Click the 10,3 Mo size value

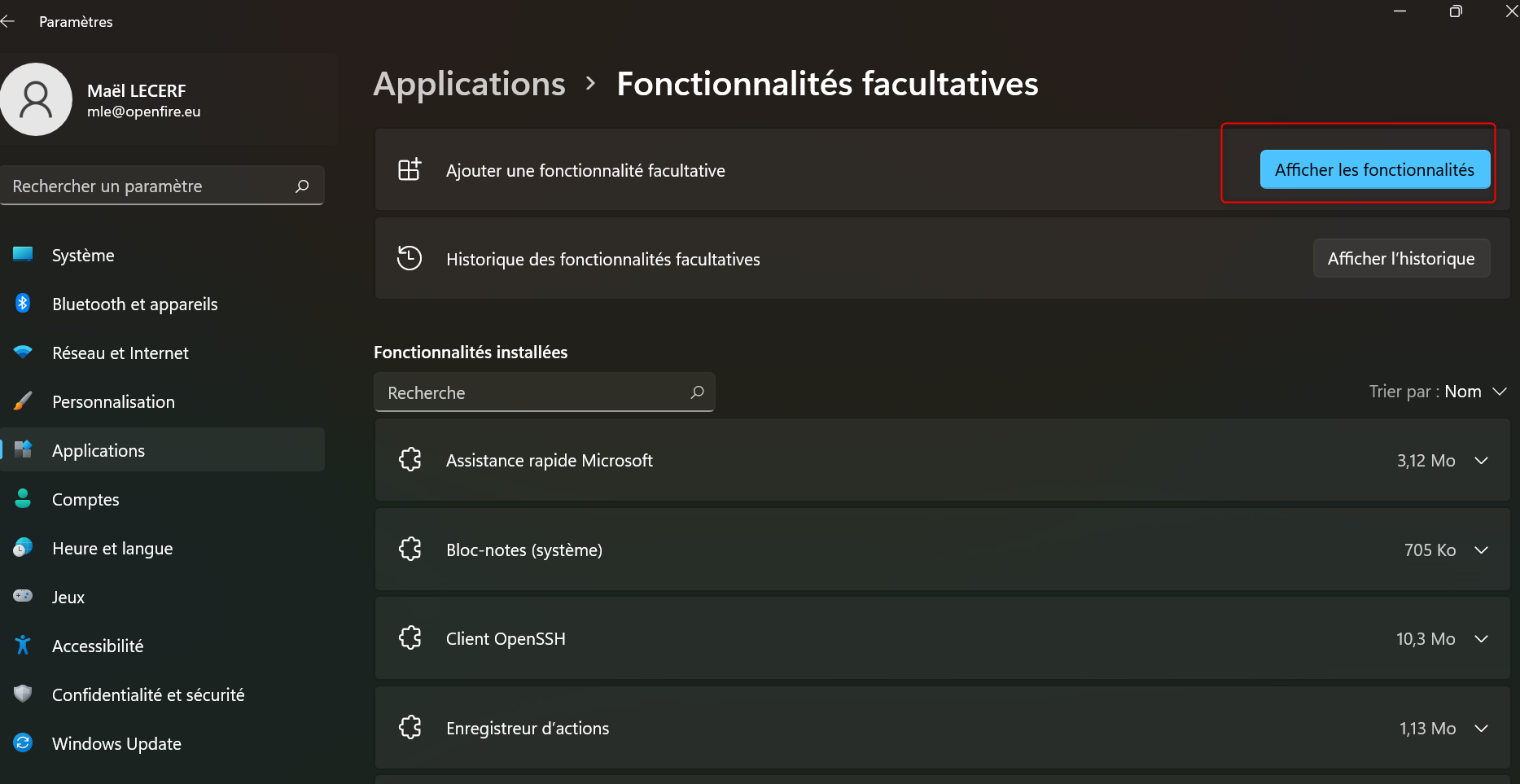(x=1426, y=639)
